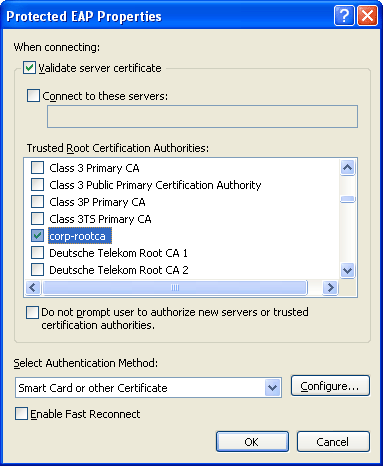Click the horizontal scroll left arrow
Image resolution: width=383 pixels, height=466 pixels.
(x=33, y=287)
